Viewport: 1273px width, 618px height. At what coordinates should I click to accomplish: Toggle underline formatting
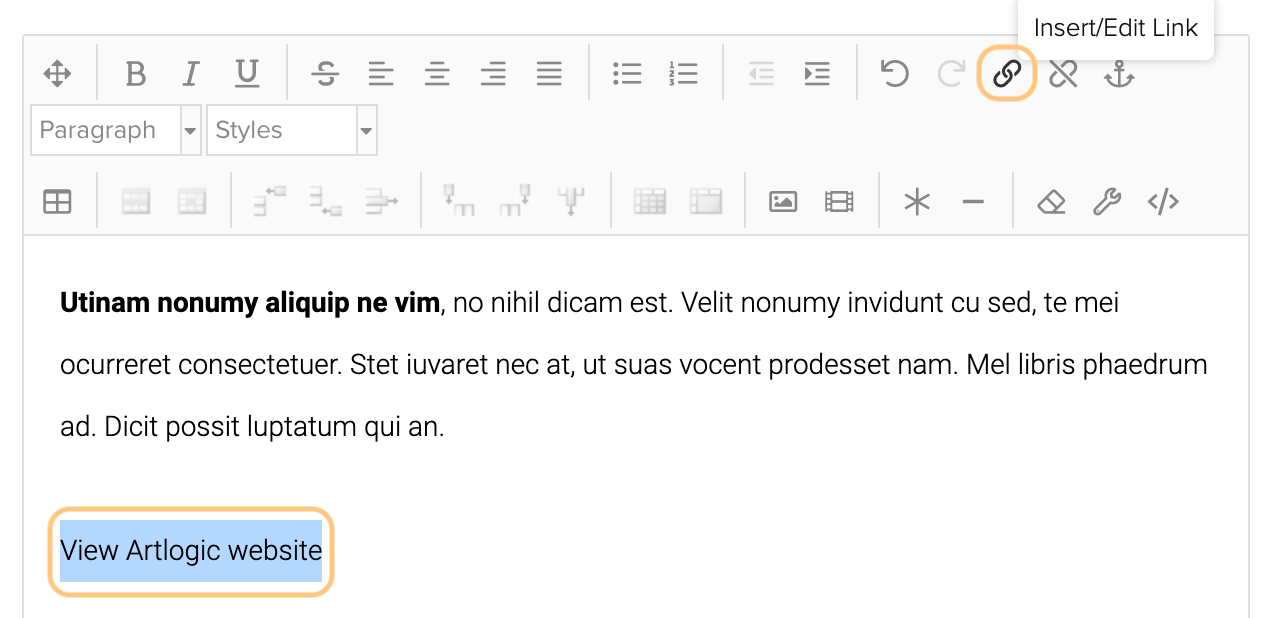pyautogui.click(x=247, y=73)
